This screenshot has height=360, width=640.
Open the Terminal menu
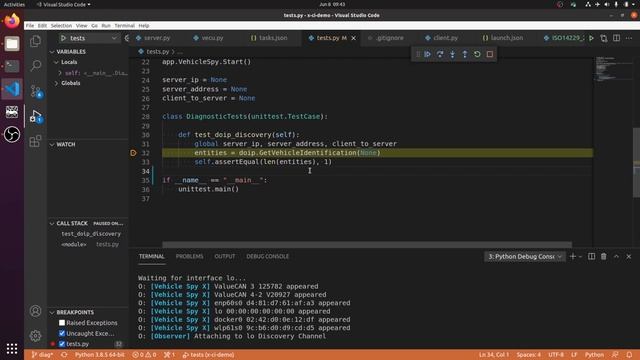click(124, 25)
